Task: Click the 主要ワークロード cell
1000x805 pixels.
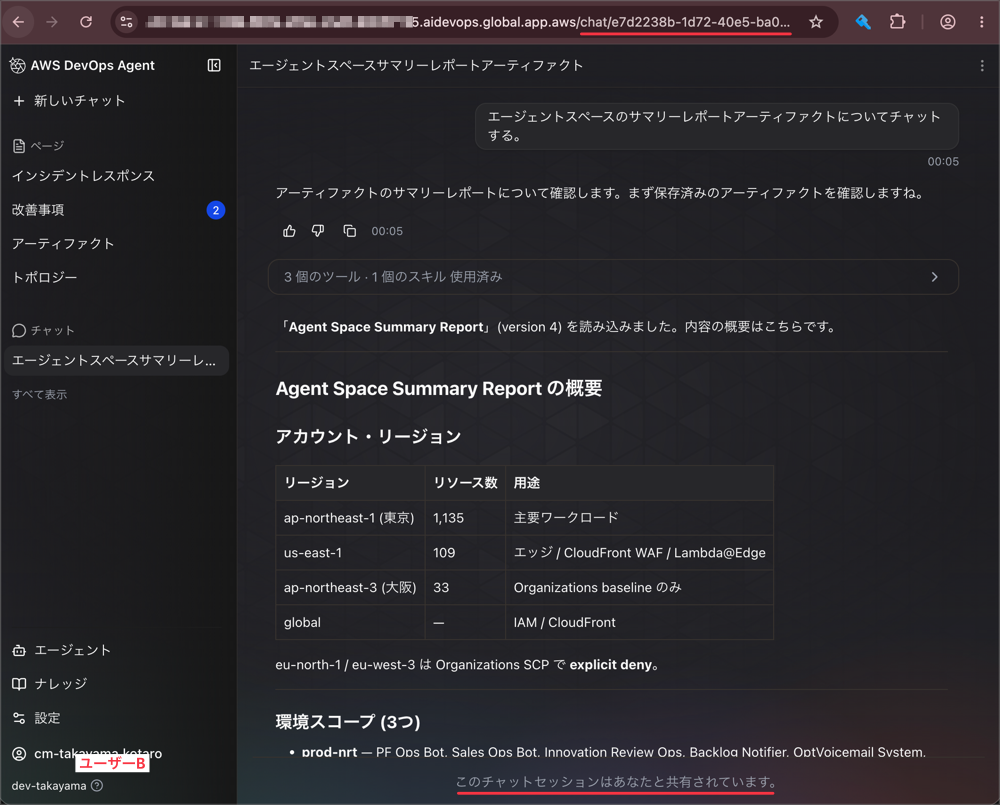Action: coord(639,518)
